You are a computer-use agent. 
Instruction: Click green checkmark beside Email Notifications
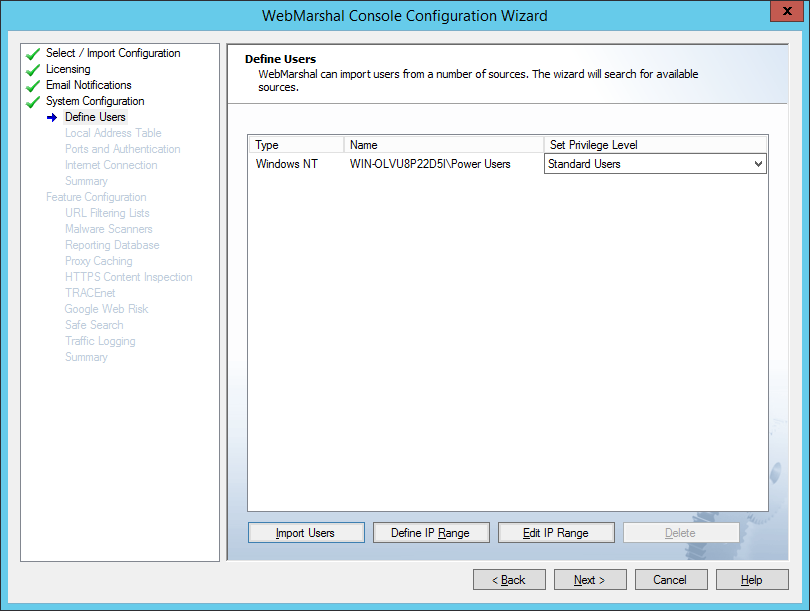33,86
